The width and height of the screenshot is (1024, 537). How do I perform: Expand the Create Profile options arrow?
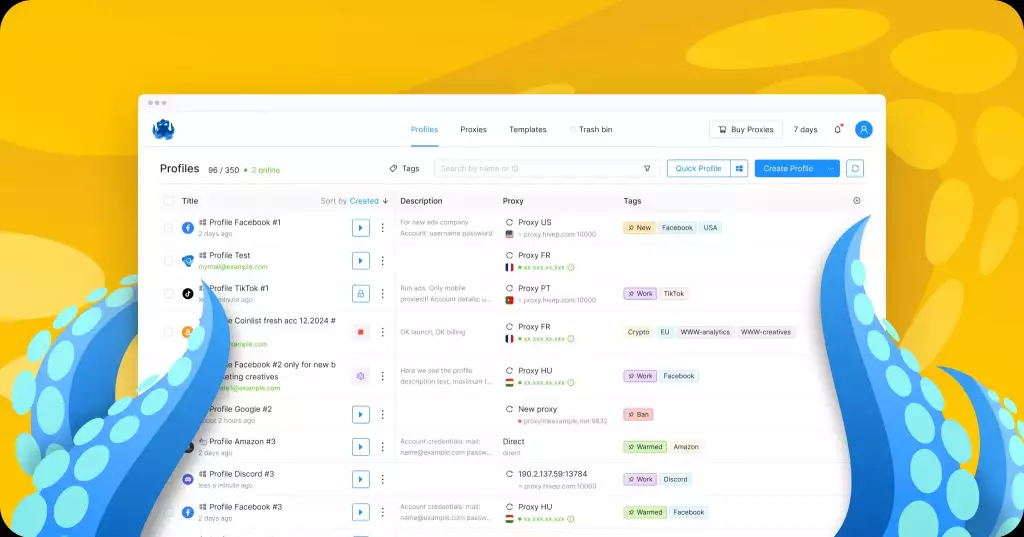831,169
